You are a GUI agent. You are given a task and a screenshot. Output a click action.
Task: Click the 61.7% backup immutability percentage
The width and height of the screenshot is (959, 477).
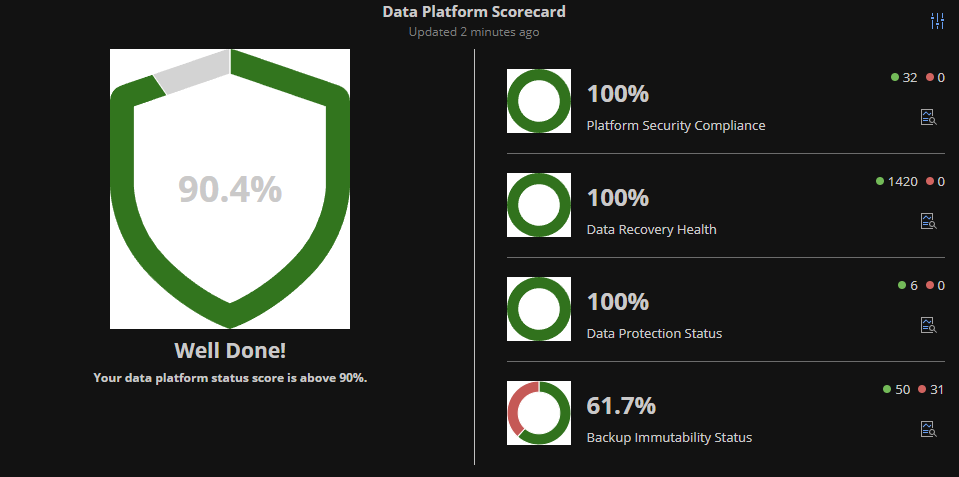click(621, 405)
